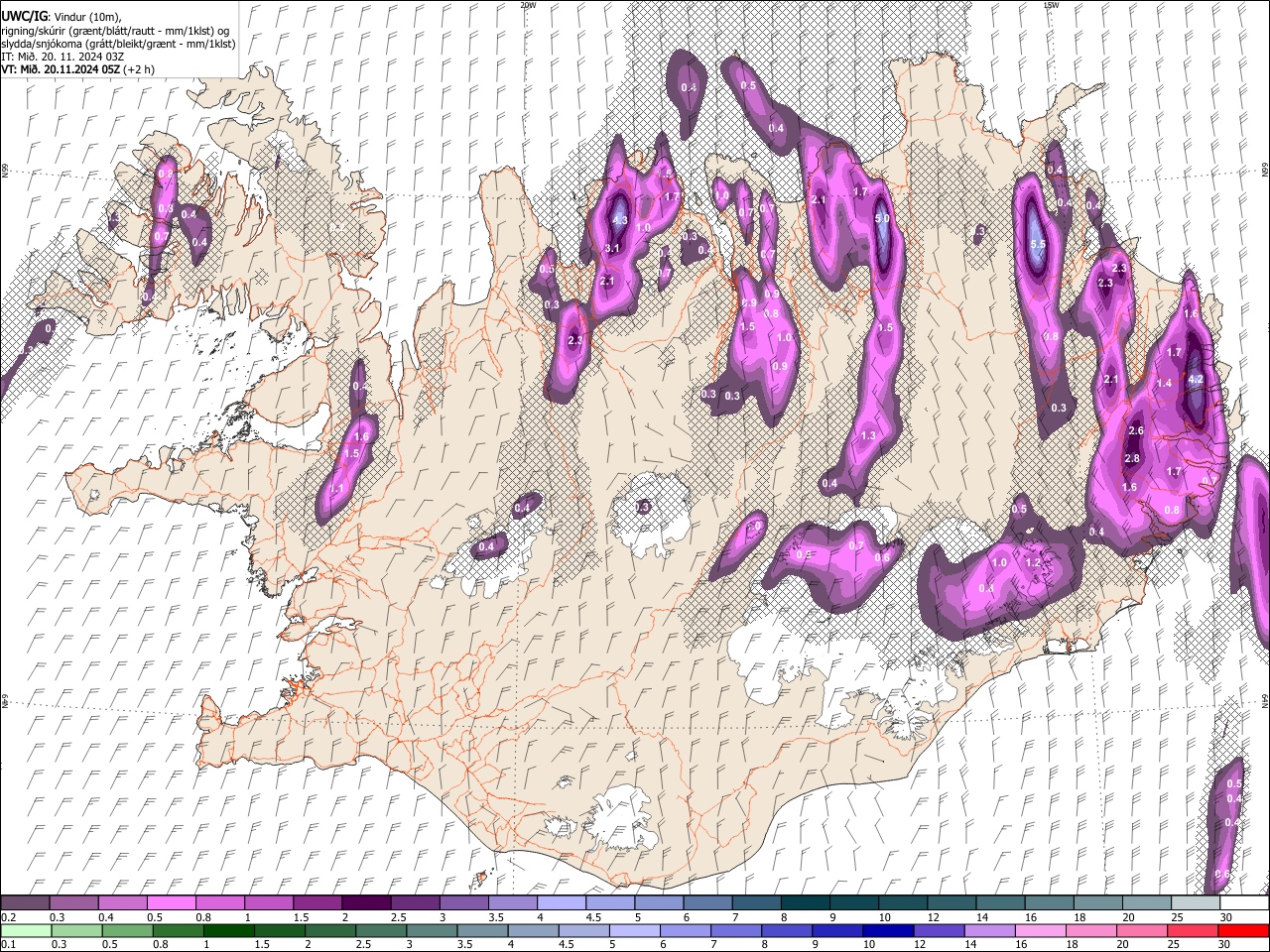This screenshot has height=952, width=1270.
Task: Click the light gray 25–30 upper legend swatch
Action: pos(1197,903)
